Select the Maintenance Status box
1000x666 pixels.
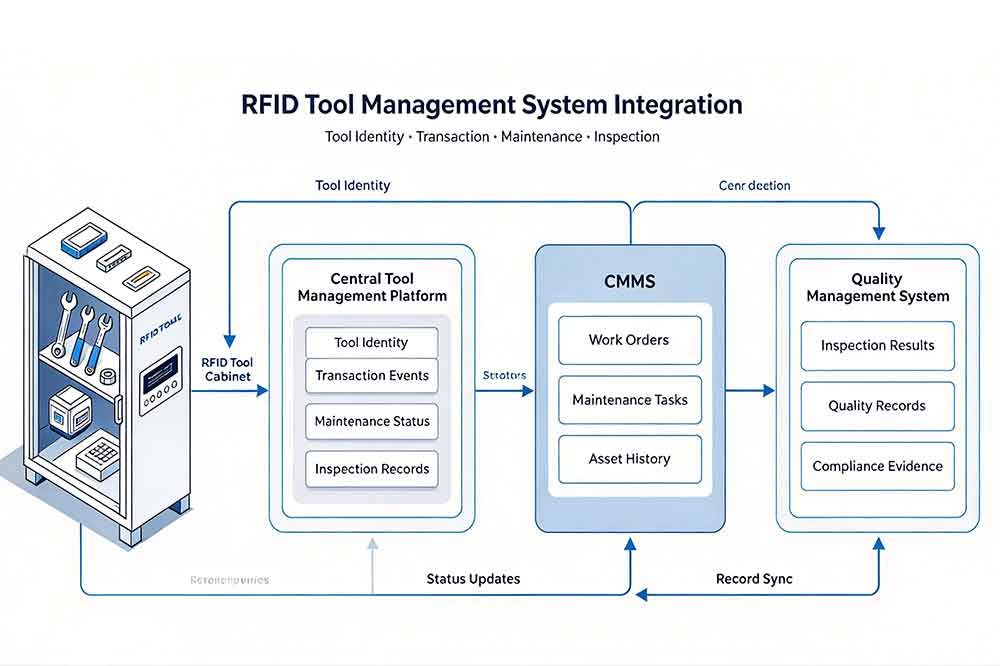point(372,421)
